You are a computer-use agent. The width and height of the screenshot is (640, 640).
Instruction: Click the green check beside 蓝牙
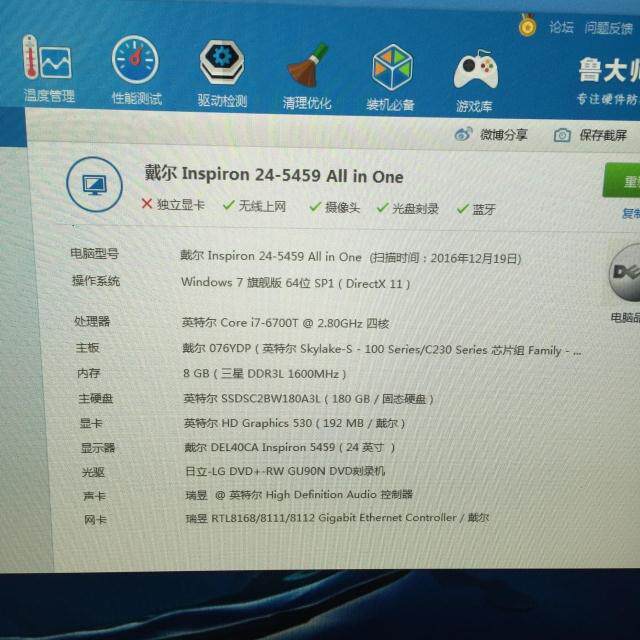[463, 209]
